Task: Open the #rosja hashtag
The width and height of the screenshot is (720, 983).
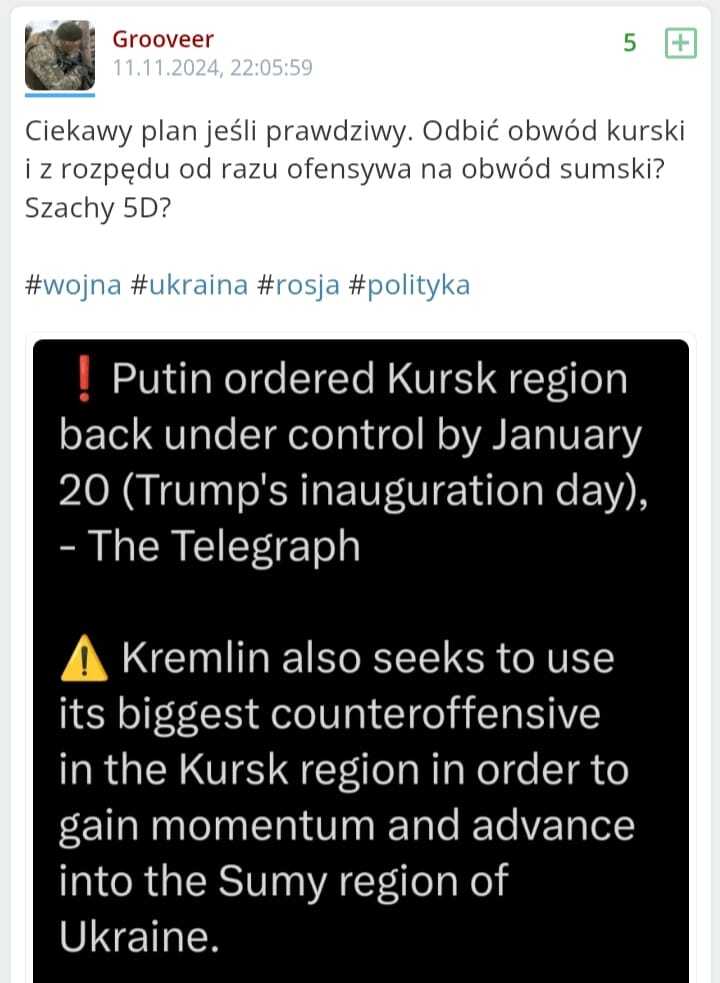Action: (297, 285)
